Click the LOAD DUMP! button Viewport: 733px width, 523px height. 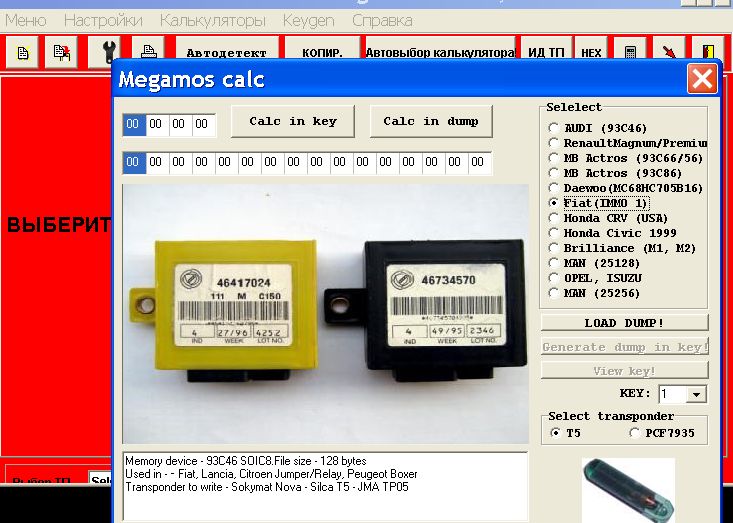pyautogui.click(x=625, y=323)
